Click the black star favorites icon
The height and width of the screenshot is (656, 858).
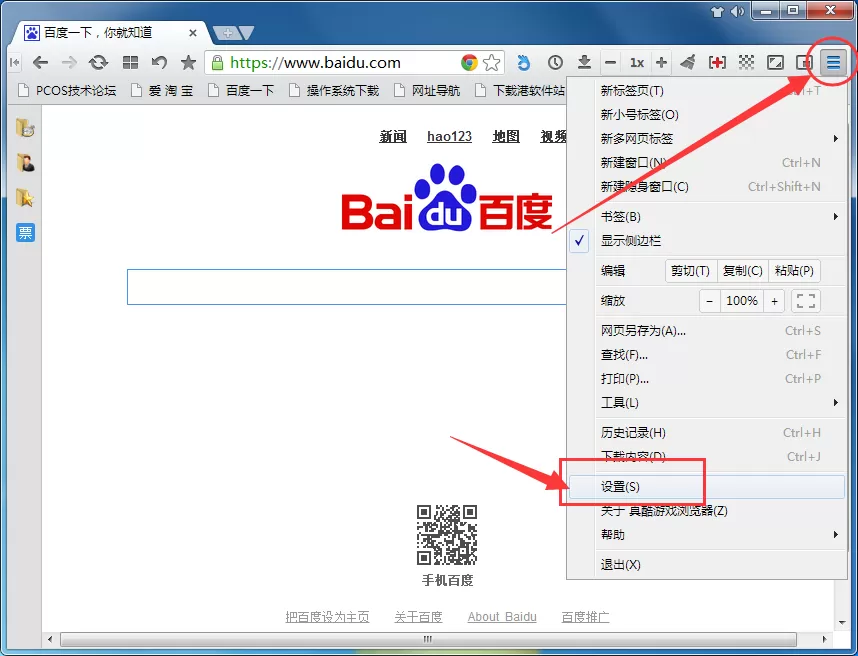pyautogui.click(x=188, y=62)
